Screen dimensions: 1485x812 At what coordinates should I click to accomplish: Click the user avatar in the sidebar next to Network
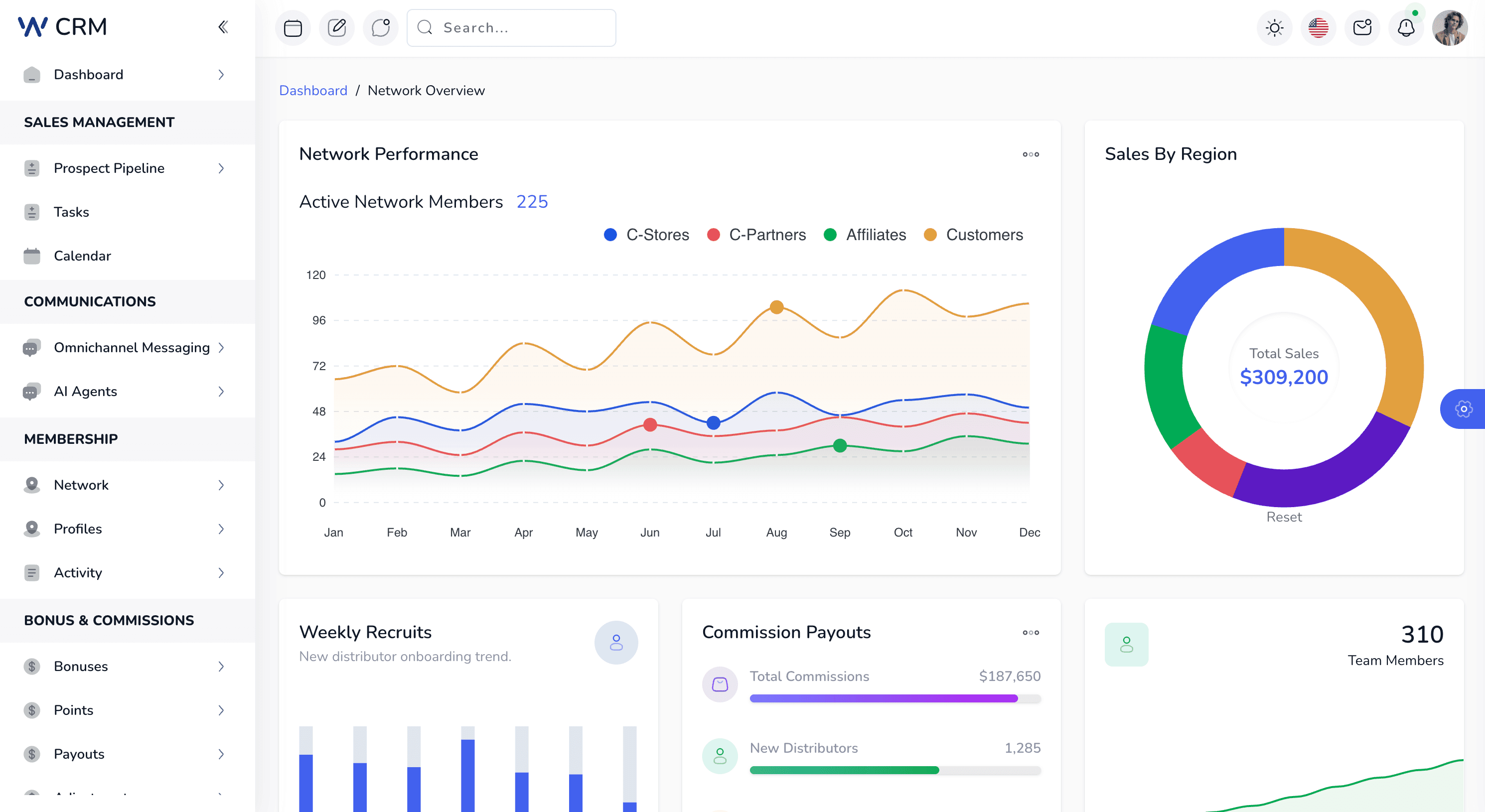[x=32, y=485]
